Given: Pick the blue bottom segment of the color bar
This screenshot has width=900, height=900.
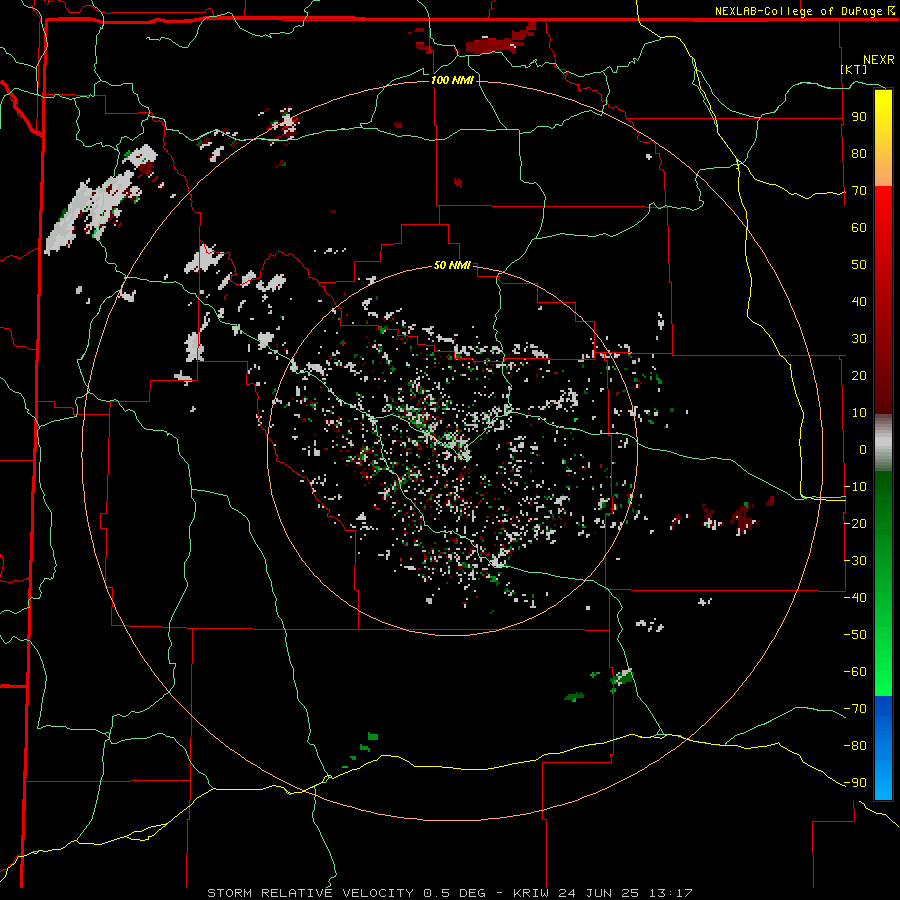Looking at the screenshot, I should (x=883, y=749).
